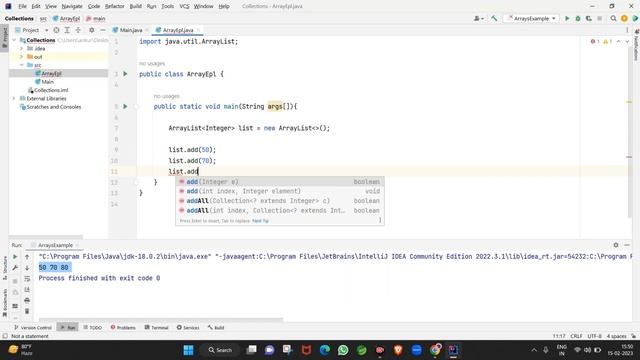Viewport: 640px width, 360px height.
Task: Expand All in the Project panel
Action: tap(67, 30)
